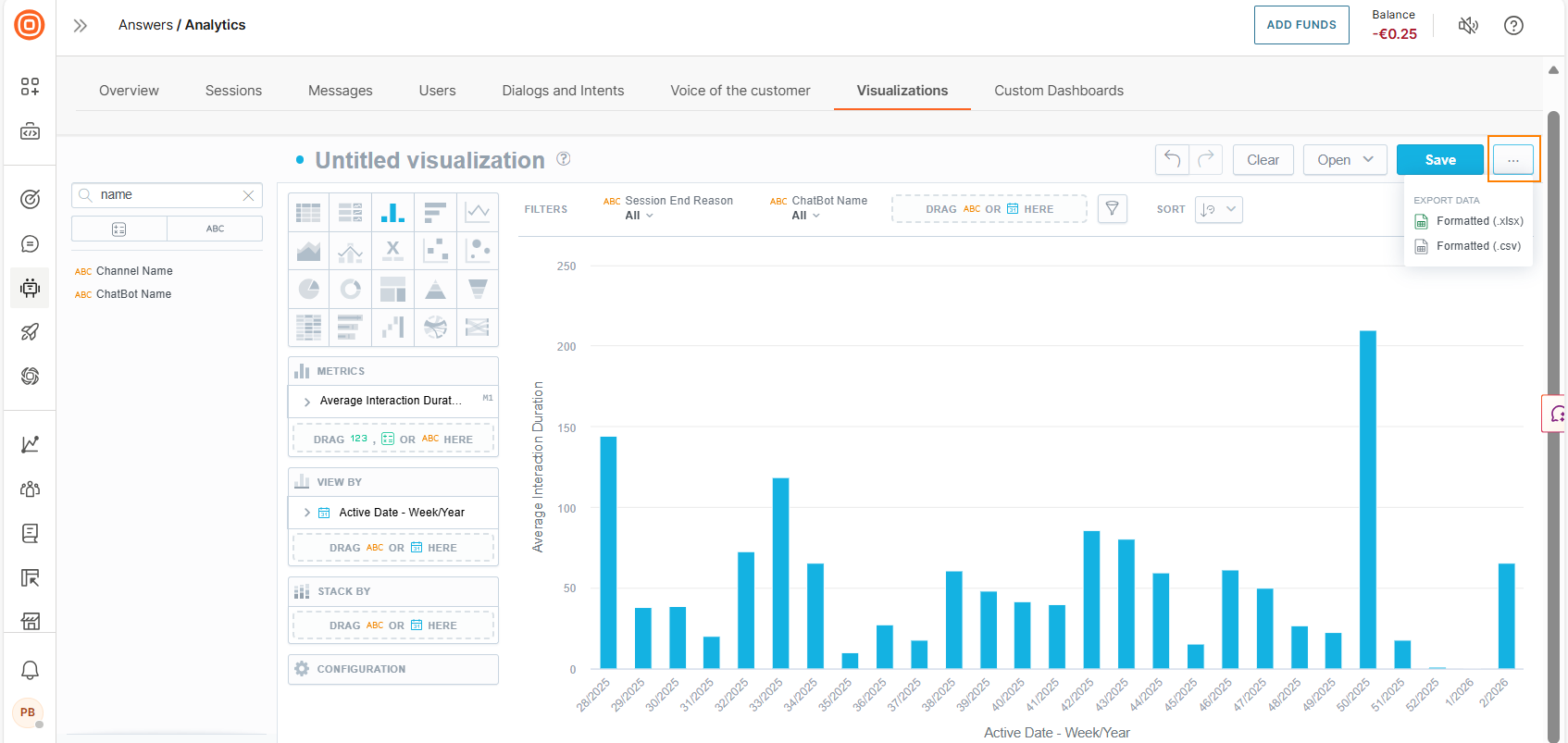1568x743 pixels.
Task: Select the bubble chart type icon
Action: click(x=478, y=250)
